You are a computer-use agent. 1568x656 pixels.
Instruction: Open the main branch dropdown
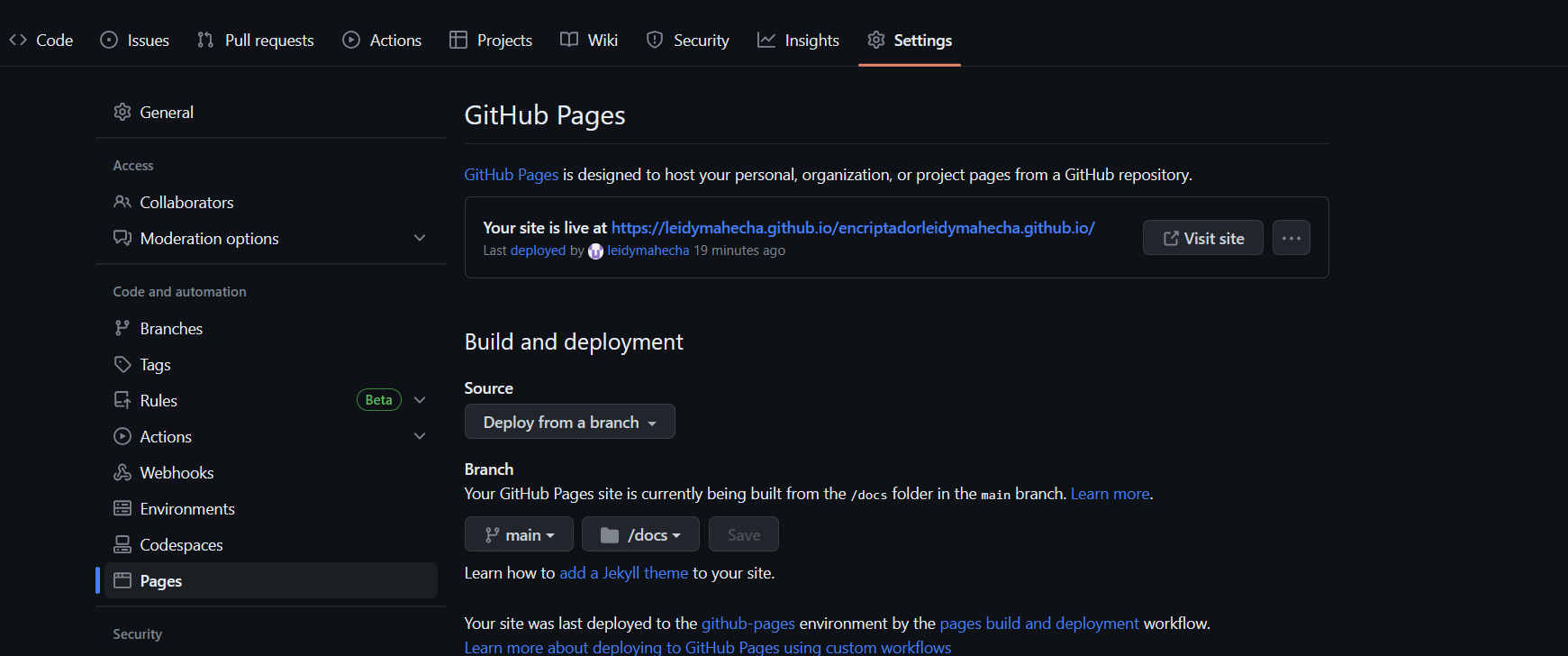pos(519,534)
